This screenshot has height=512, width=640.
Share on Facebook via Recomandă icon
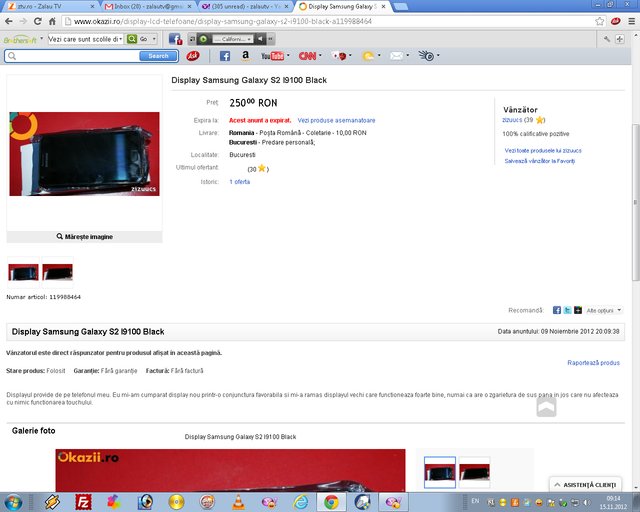(x=556, y=311)
